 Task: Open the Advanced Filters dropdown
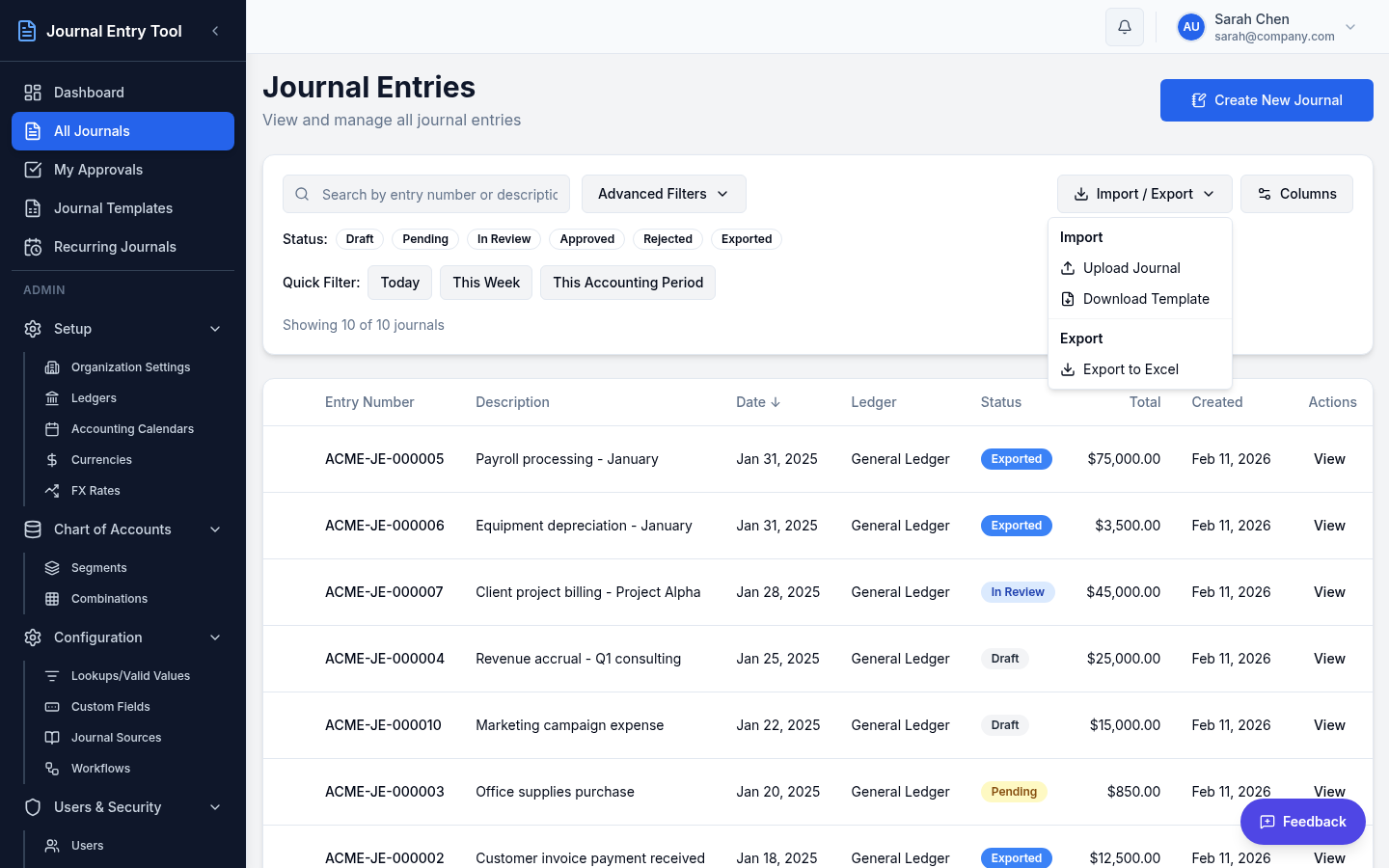coord(664,193)
